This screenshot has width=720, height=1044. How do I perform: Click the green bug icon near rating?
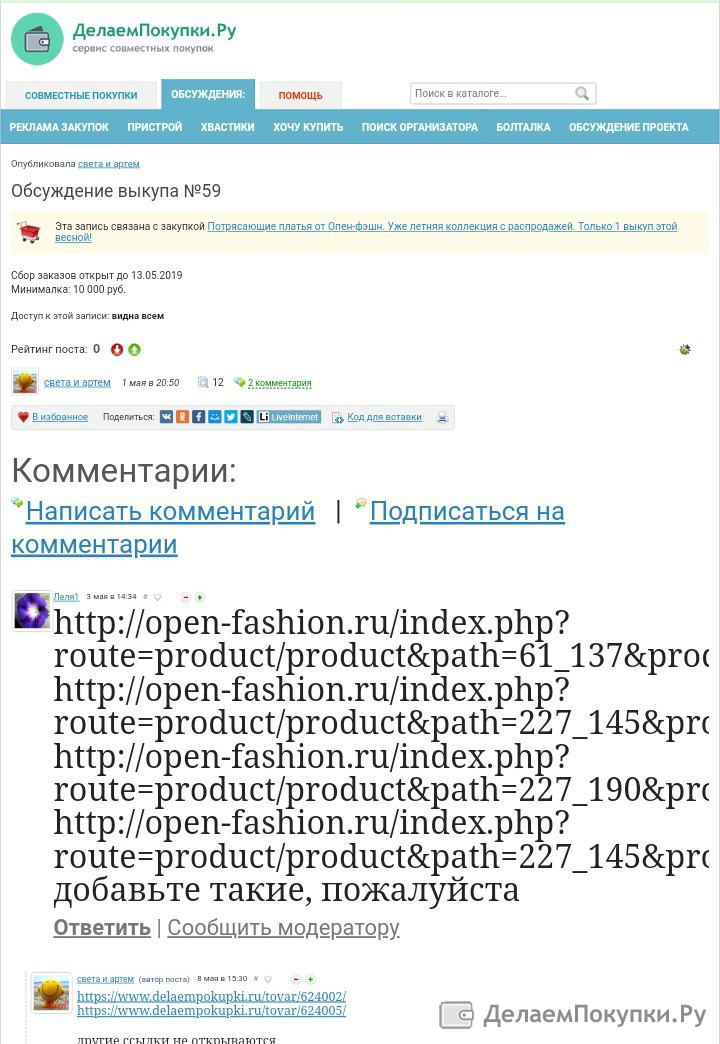(685, 349)
